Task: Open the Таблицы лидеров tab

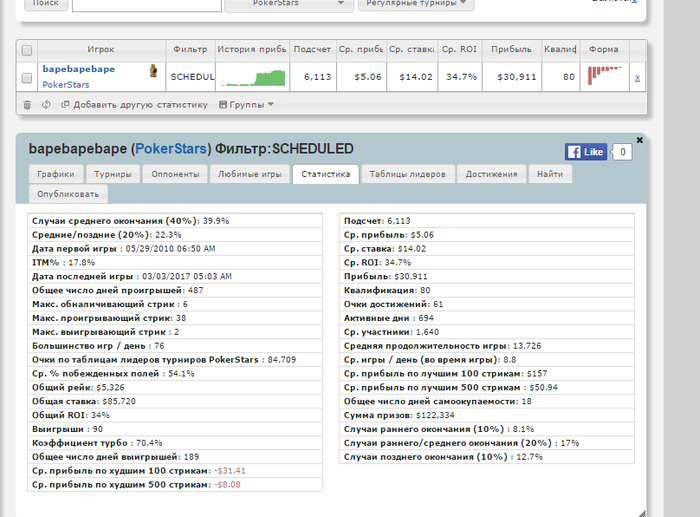Action: (408, 174)
